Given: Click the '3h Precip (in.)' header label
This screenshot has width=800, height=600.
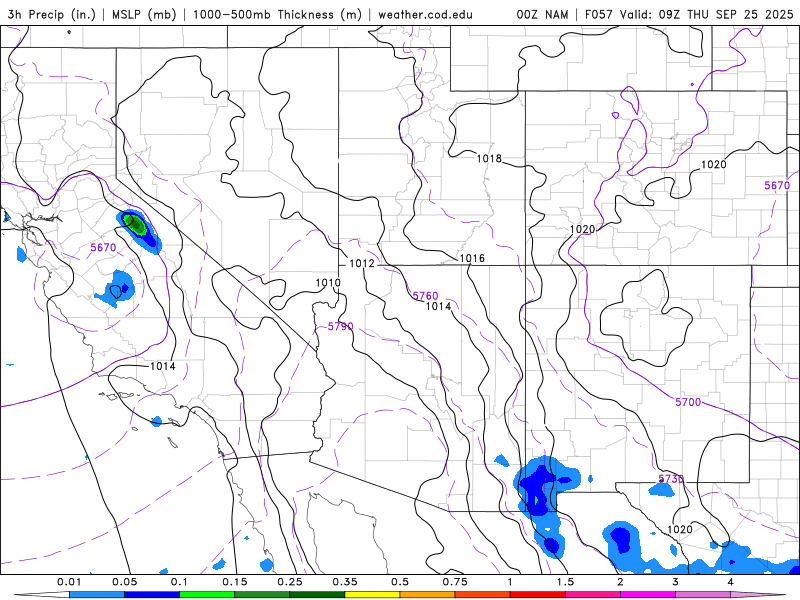Looking at the screenshot, I should click(52, 14).
